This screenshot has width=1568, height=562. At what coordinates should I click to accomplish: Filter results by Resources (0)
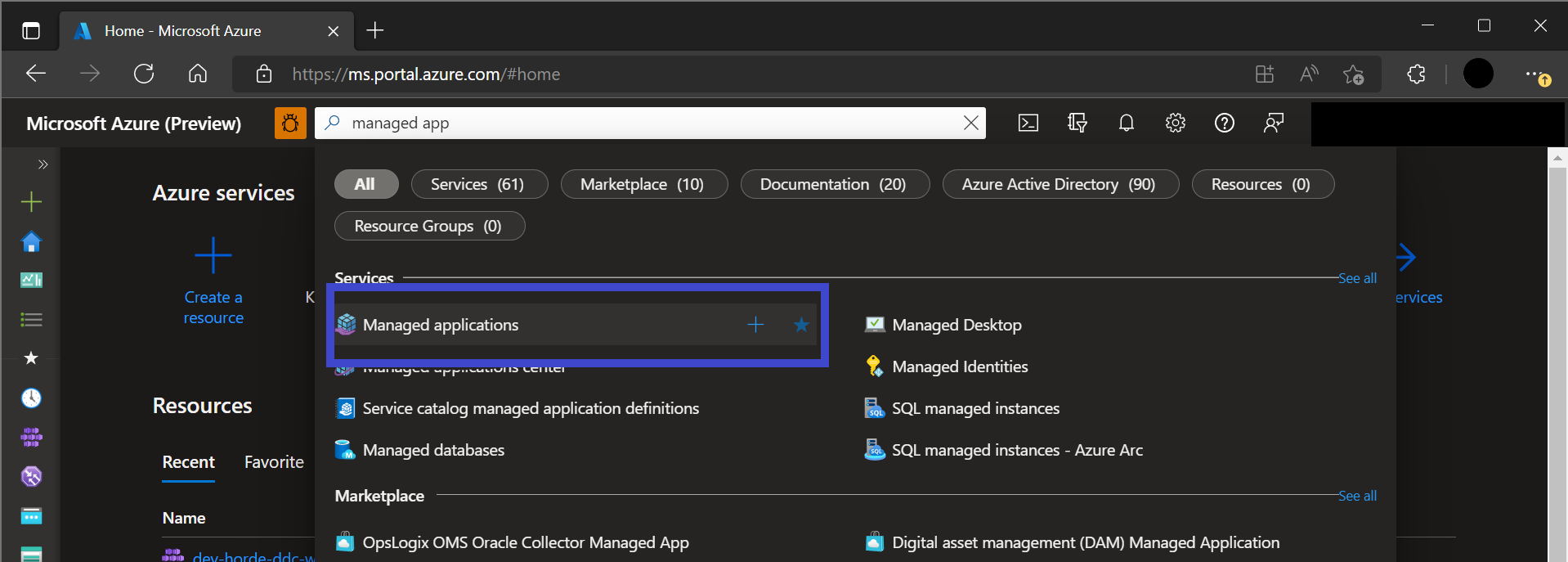[1262, 184]
